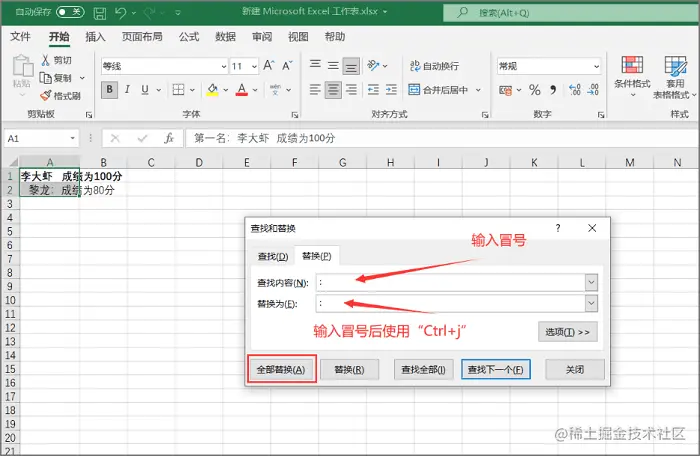This screenshot has height=456, width=700.
Task: Switch to the 插入 ribbon tab
Action: pos(95,37)
